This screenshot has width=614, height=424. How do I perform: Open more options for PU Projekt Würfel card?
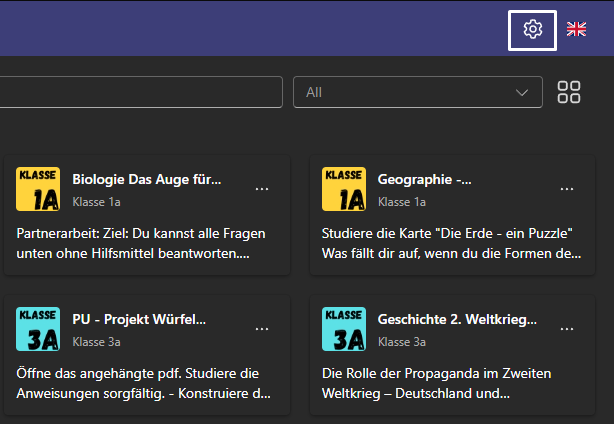(x=262, y=329)
